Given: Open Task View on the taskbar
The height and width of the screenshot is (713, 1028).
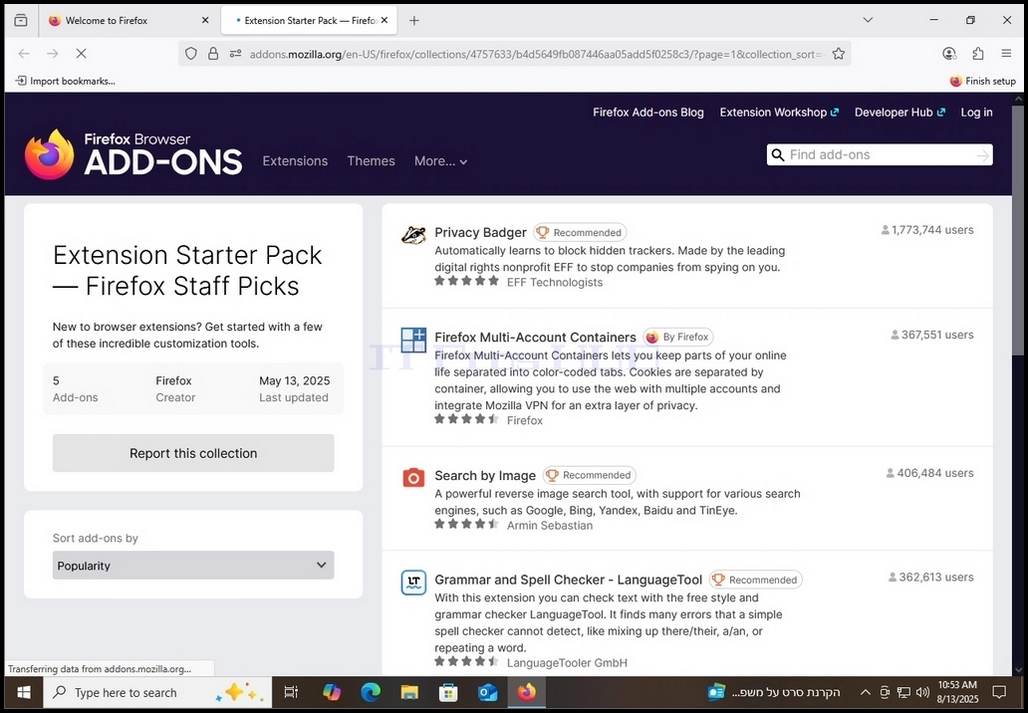Looking at the screenshot, I should [x=291, y=692].
